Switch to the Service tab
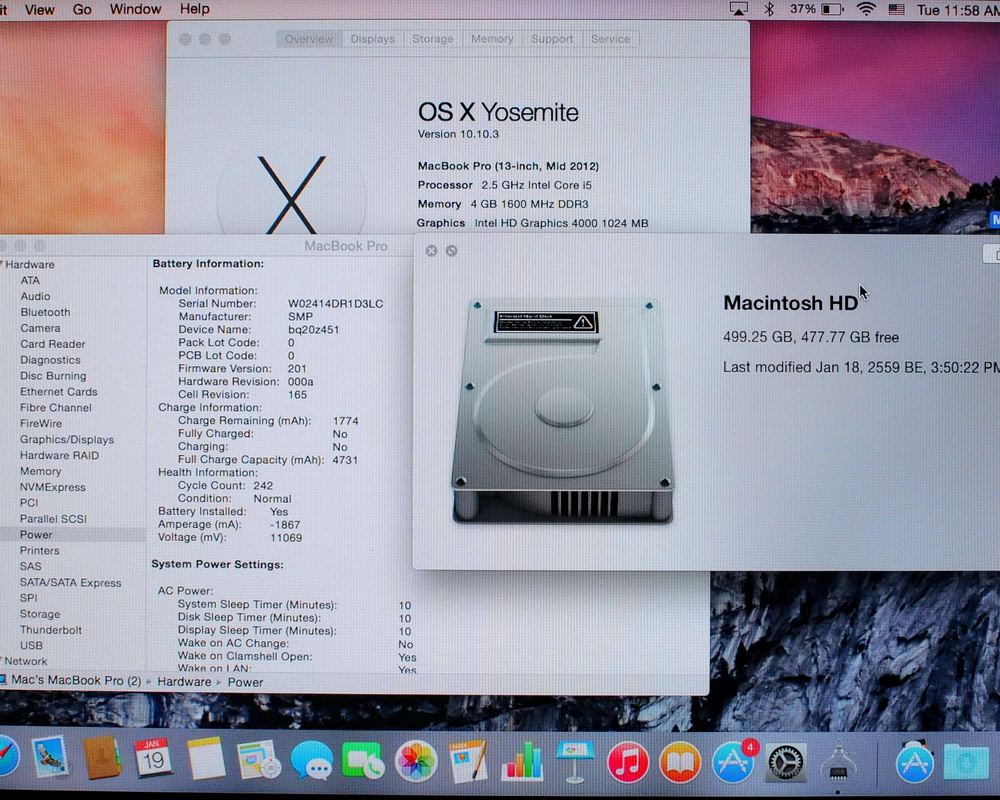The width and height of the screenshot is (1000, 800). click(610, 39)
